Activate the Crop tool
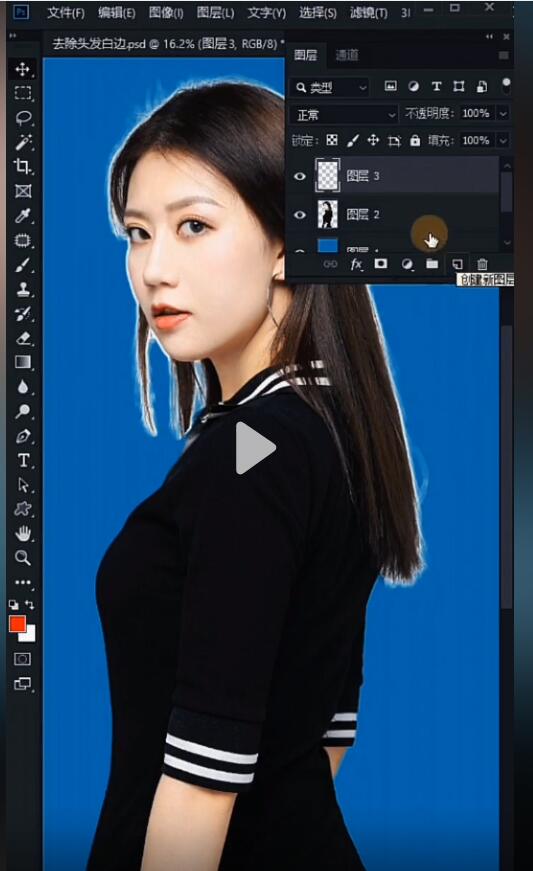The height and width of the screenshot is (871, 533). [23, 166]
